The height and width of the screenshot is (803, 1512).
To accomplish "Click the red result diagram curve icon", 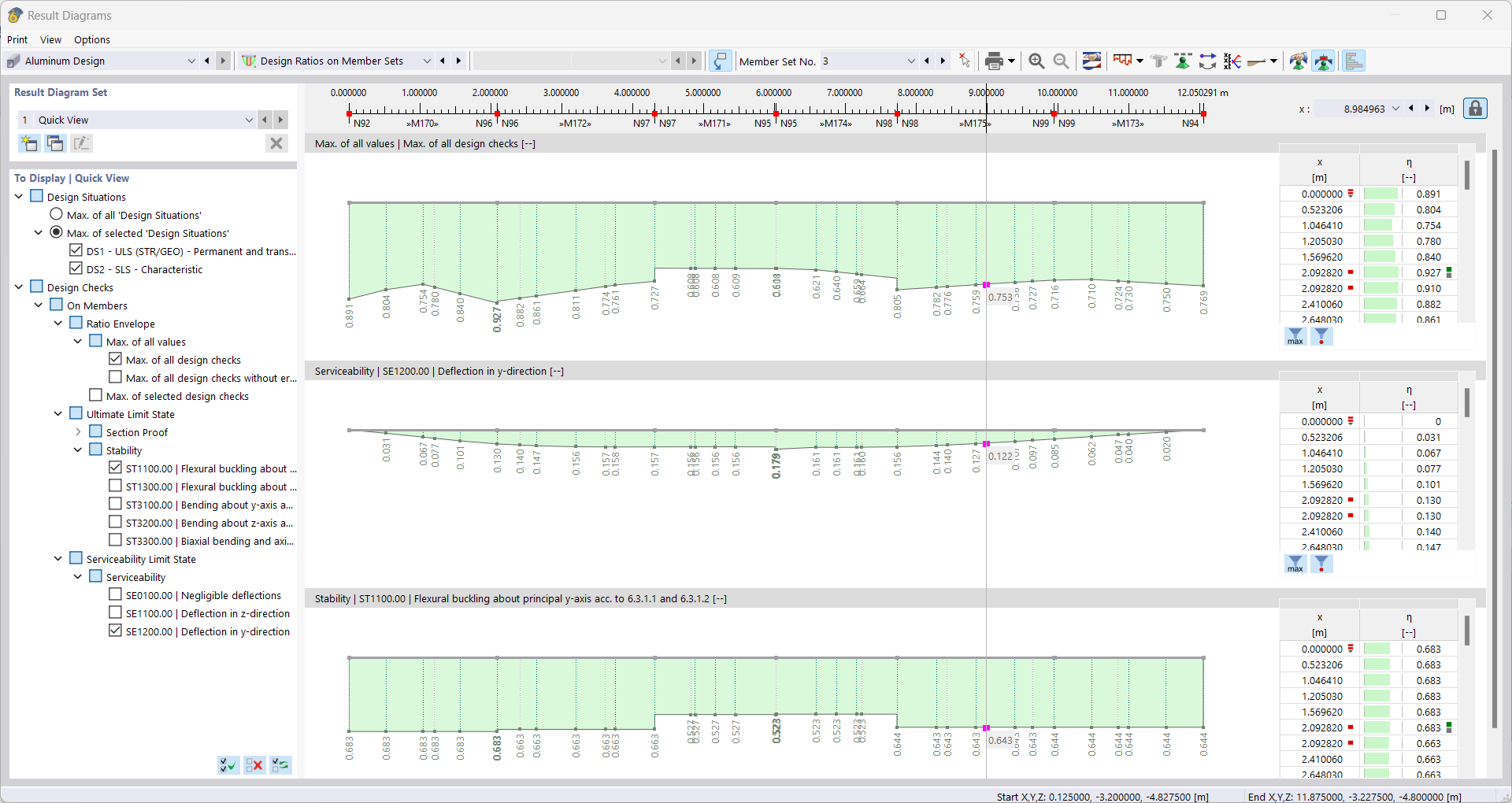I will 1123,61.
